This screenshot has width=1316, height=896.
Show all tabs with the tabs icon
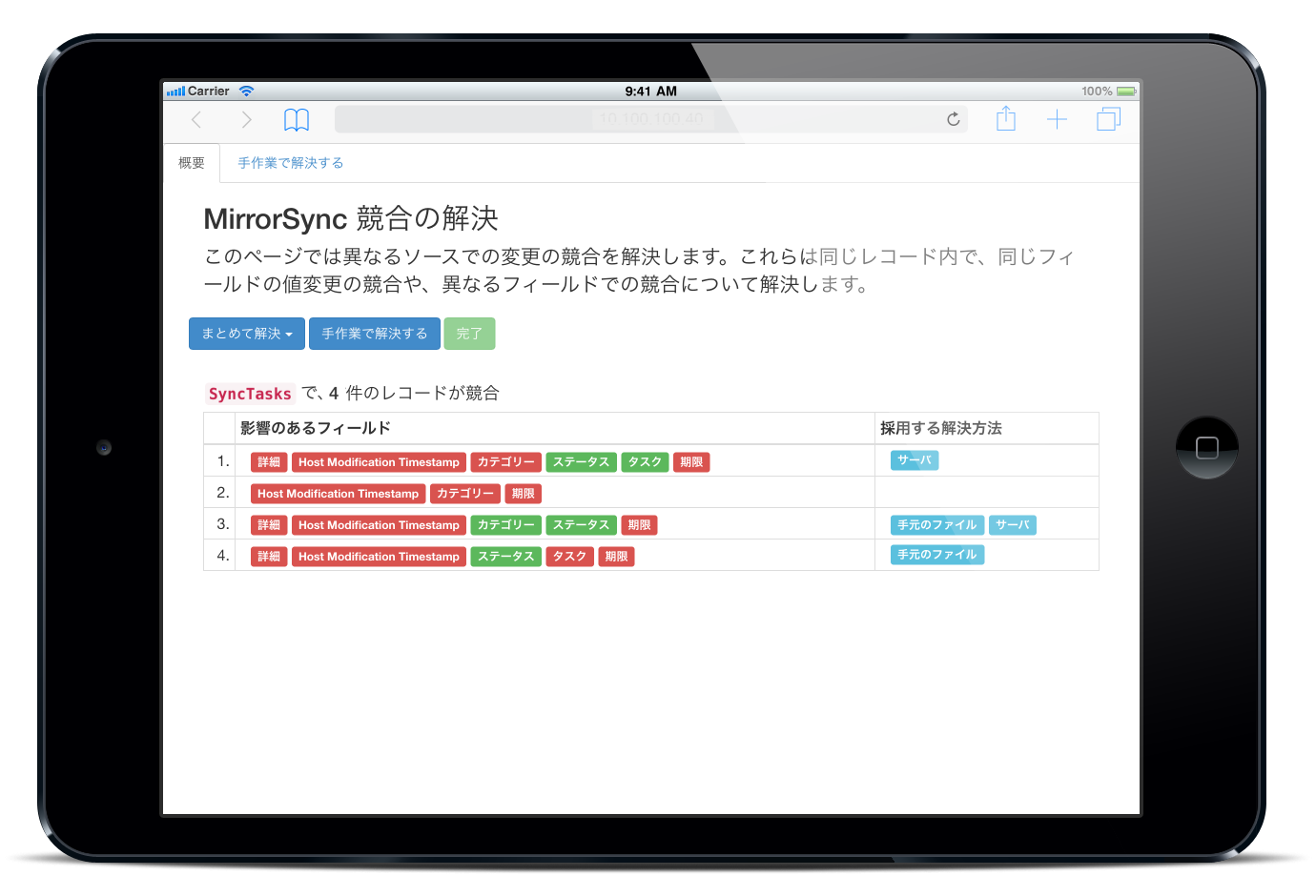tap(1108, 119)
